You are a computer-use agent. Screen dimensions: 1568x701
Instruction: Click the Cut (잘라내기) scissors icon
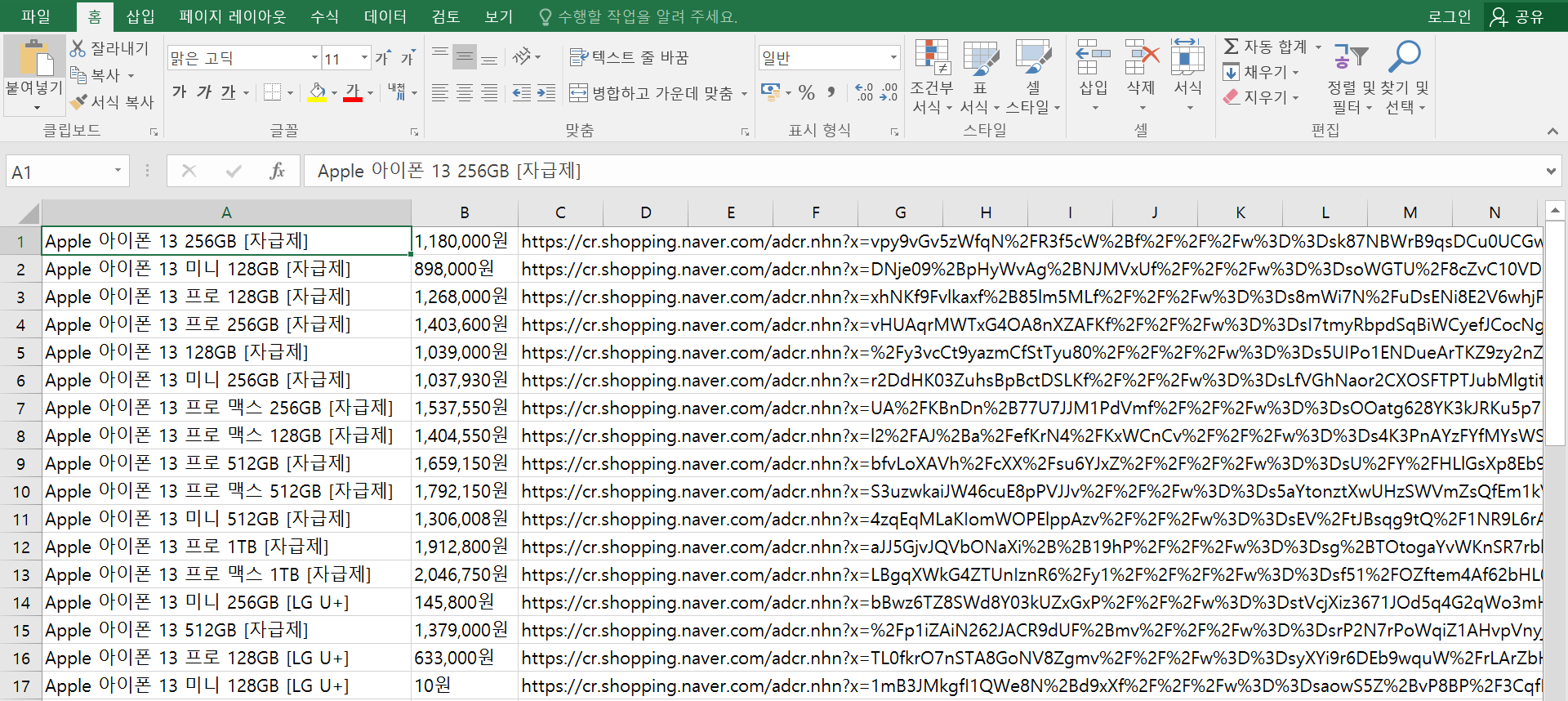[x=78, y=48]
